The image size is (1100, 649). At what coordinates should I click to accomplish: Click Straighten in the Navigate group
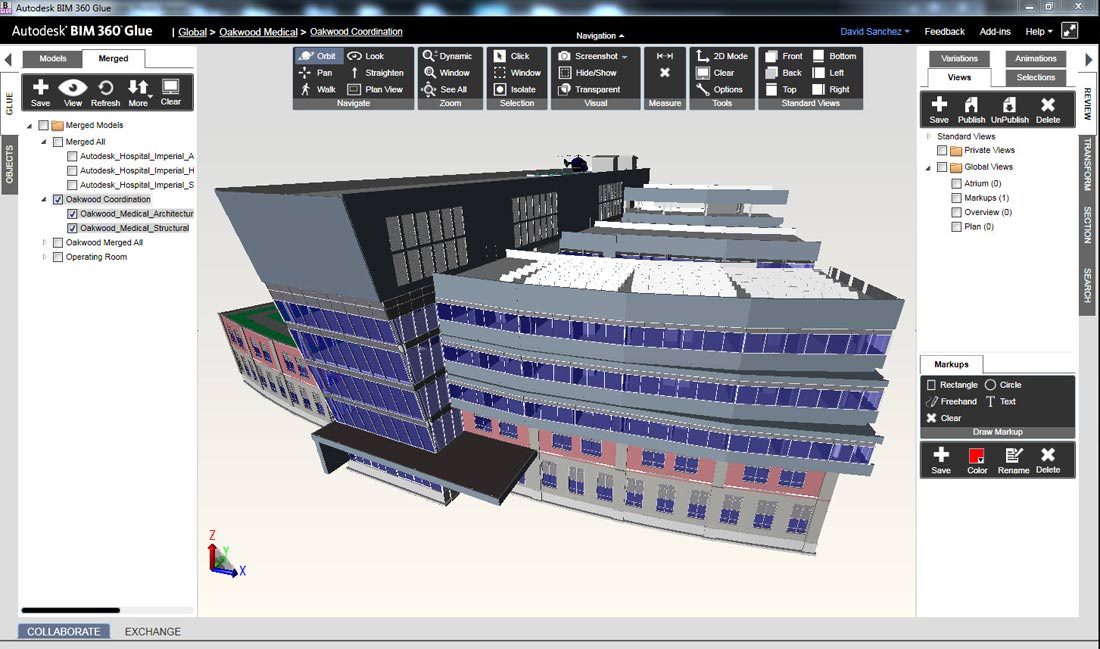376,73
